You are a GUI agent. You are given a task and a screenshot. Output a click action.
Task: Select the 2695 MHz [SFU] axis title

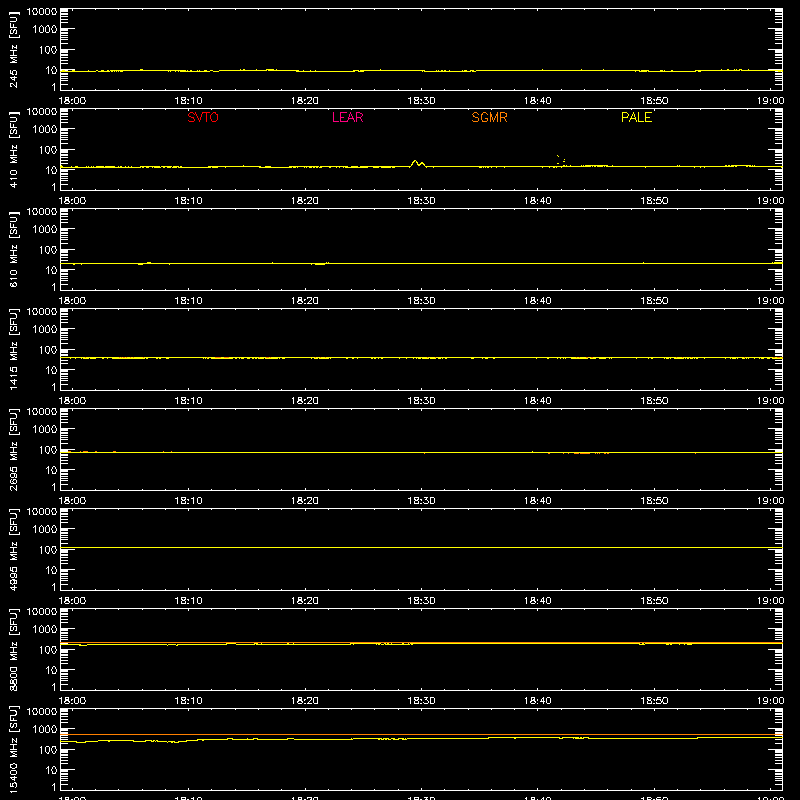tap(13, 449)
